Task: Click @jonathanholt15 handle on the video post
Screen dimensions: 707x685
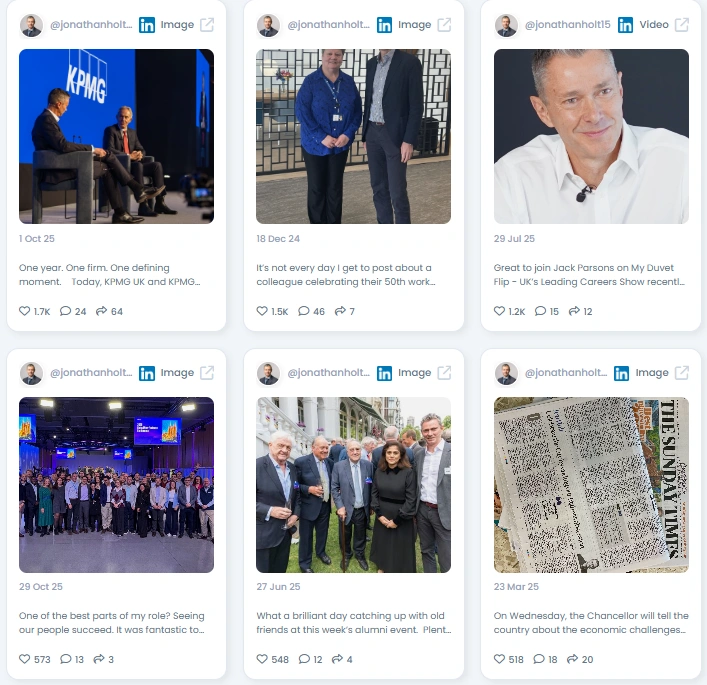Action: point(568,25)
